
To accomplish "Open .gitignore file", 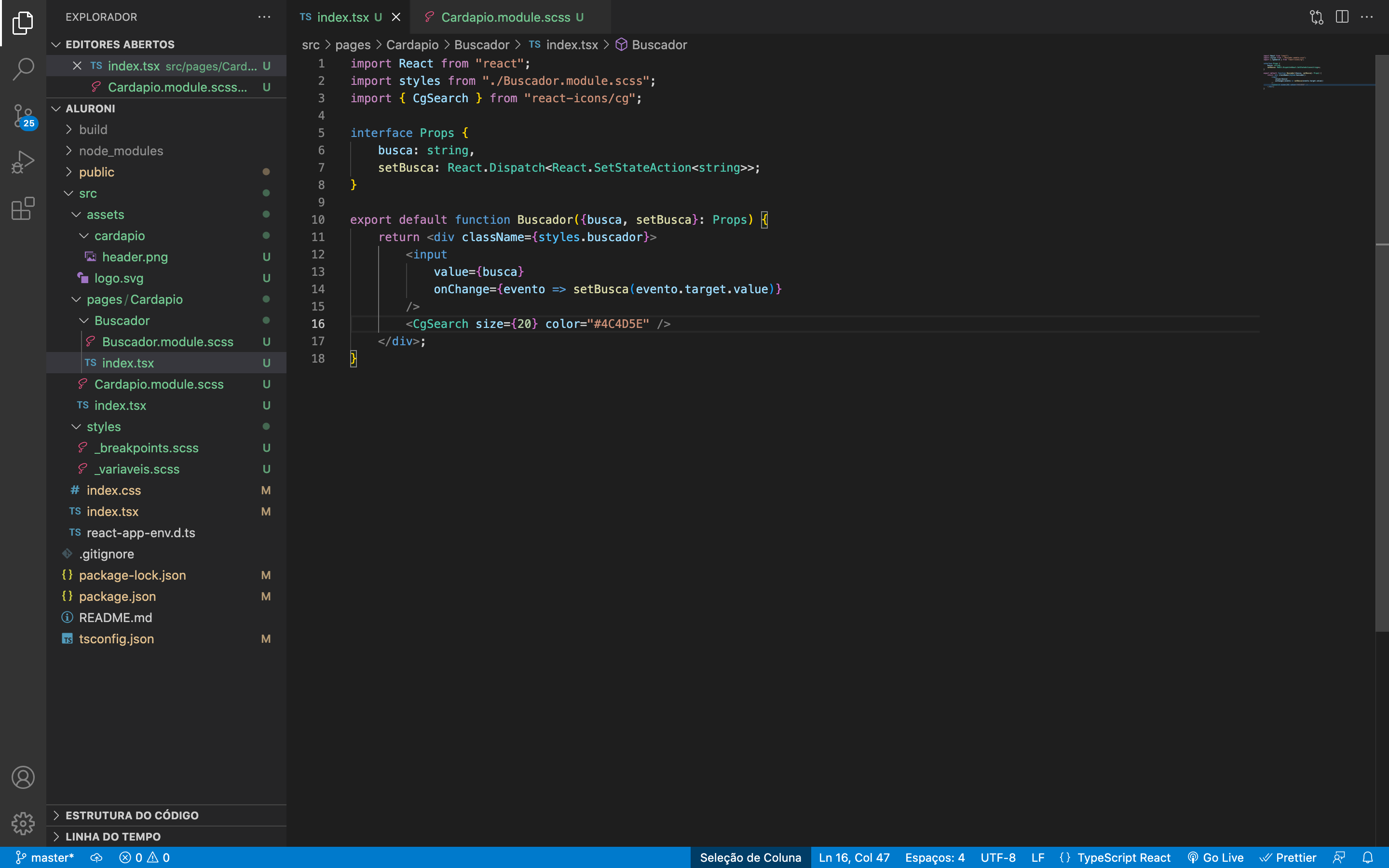I will 166,555.
